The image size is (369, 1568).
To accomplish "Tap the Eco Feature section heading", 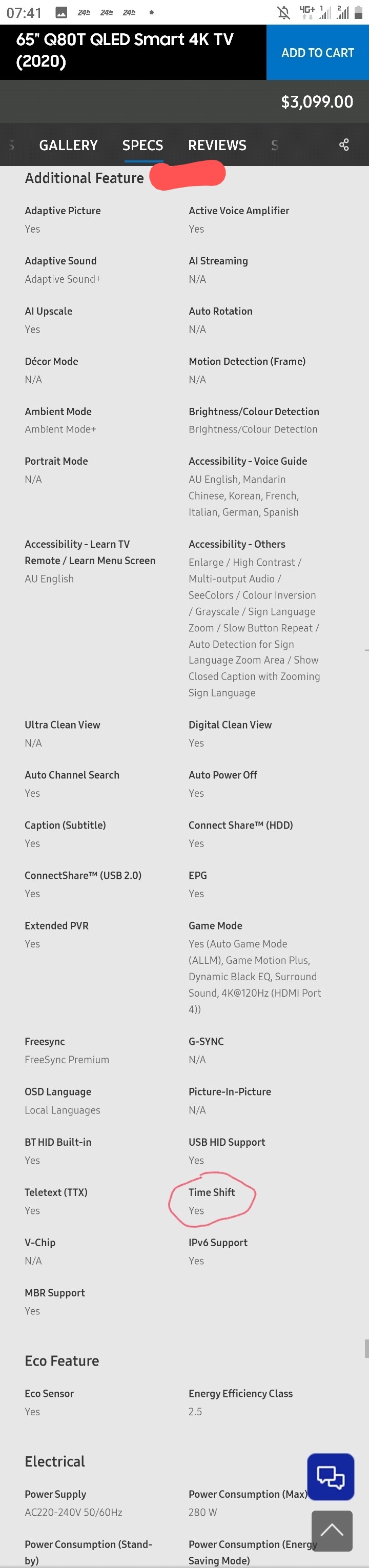I will click(61, 1361).
